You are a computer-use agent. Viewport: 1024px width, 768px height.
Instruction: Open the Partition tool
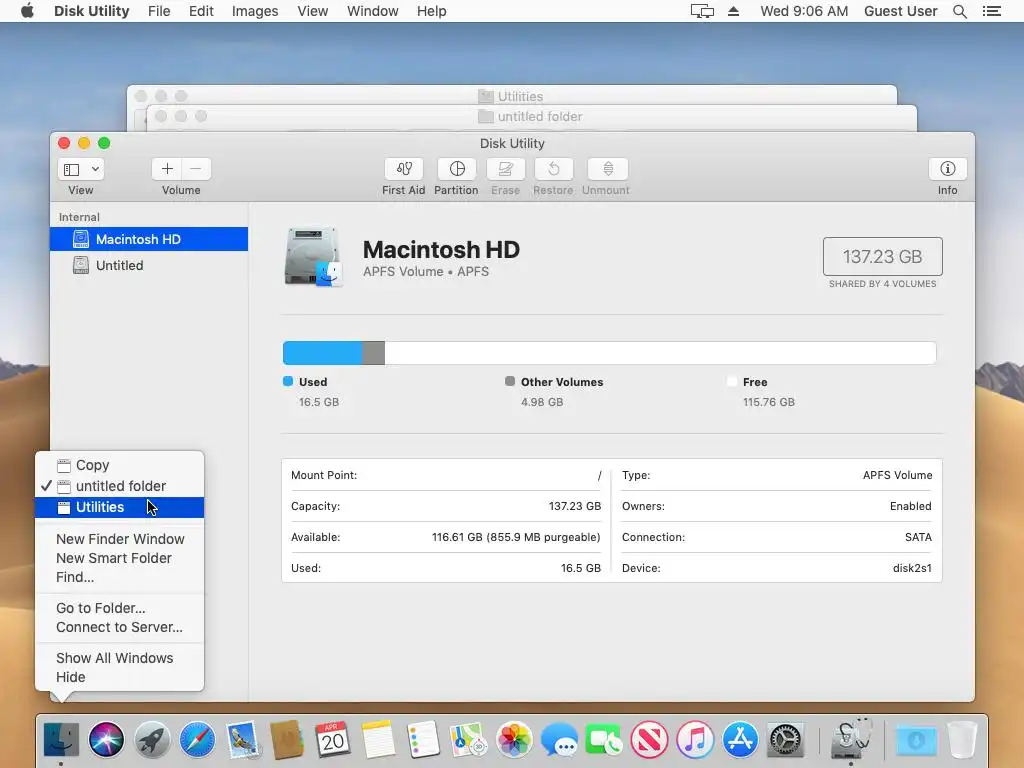[457, 169]
